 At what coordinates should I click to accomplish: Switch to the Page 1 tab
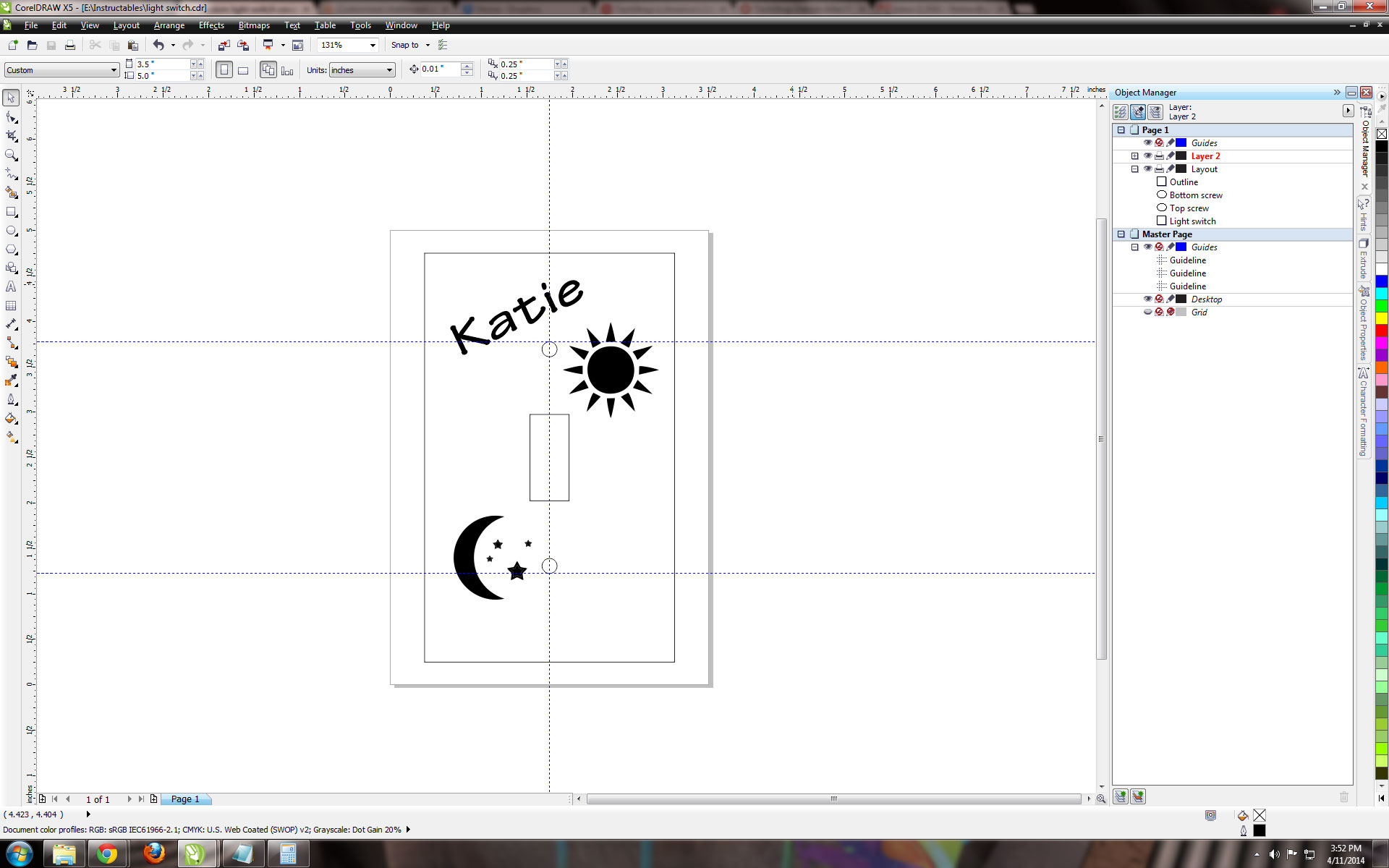pyautogui.click(x=185, y=799)
